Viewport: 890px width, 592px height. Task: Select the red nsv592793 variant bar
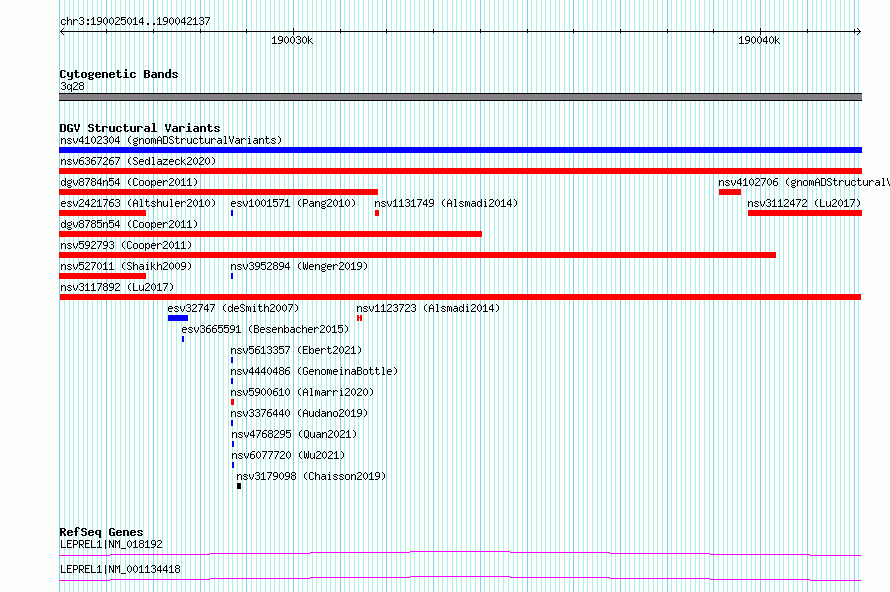417,255
